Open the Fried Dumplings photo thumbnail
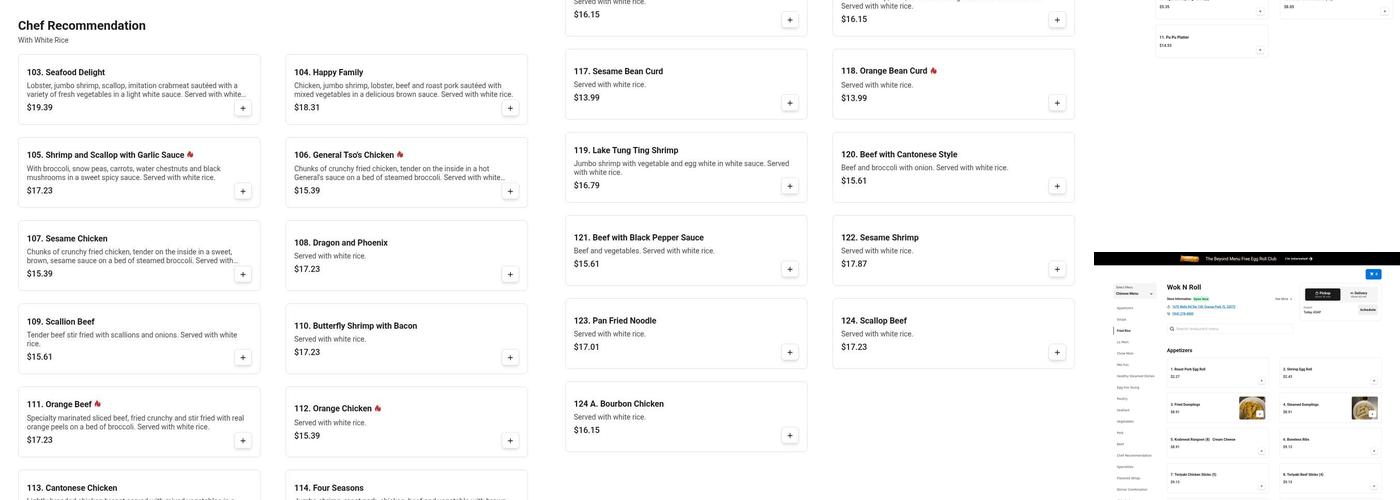Image resolution: width=1400 pixels, height=500 pixels. [x=1251, y=408]
